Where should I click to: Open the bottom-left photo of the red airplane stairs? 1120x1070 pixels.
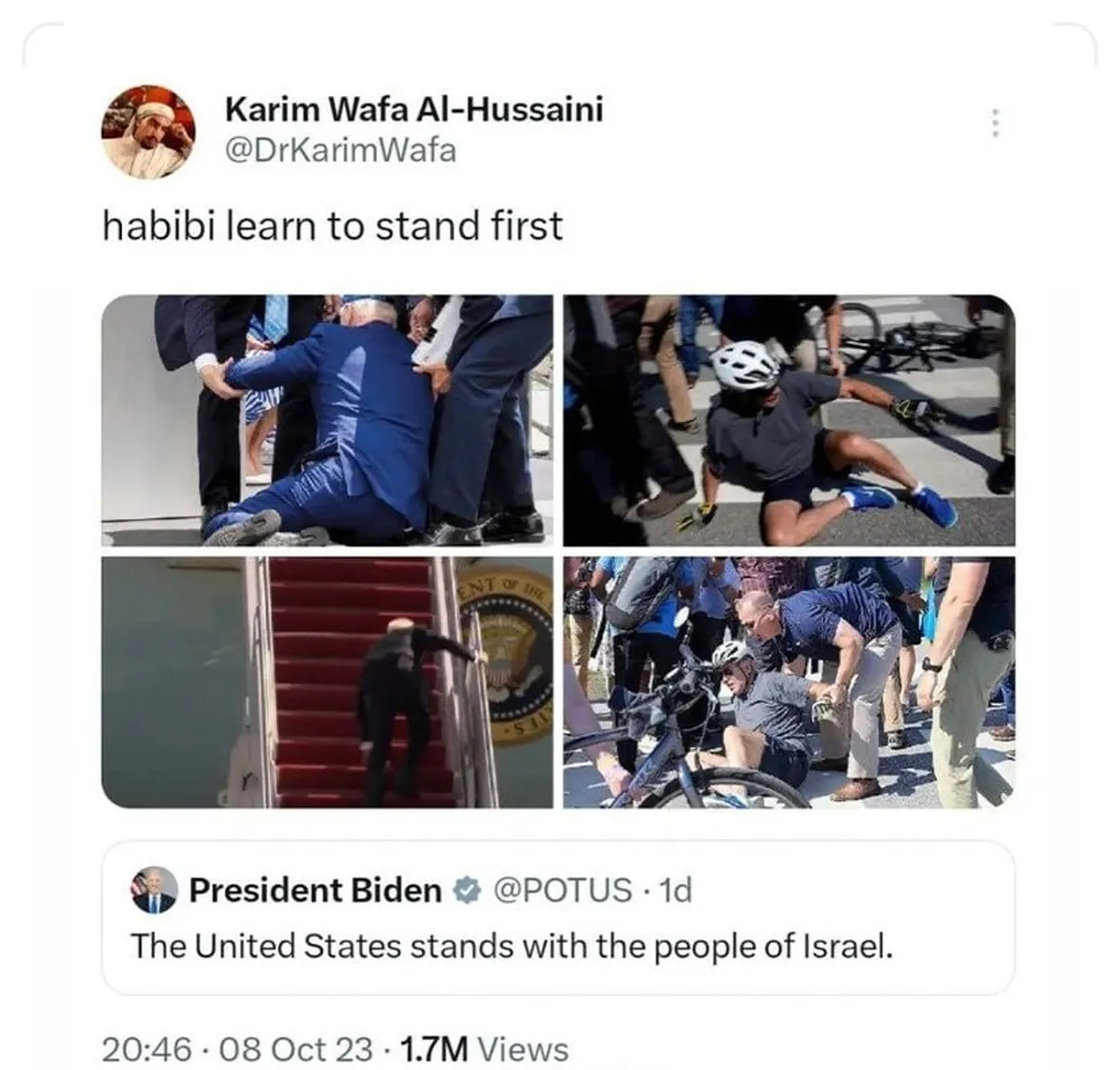click(x=327, y=683)
